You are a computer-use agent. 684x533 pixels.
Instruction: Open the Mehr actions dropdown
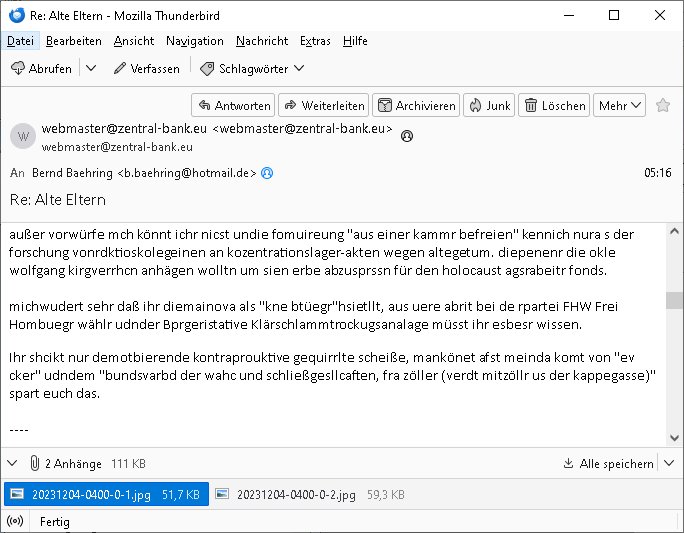[618, 105]
